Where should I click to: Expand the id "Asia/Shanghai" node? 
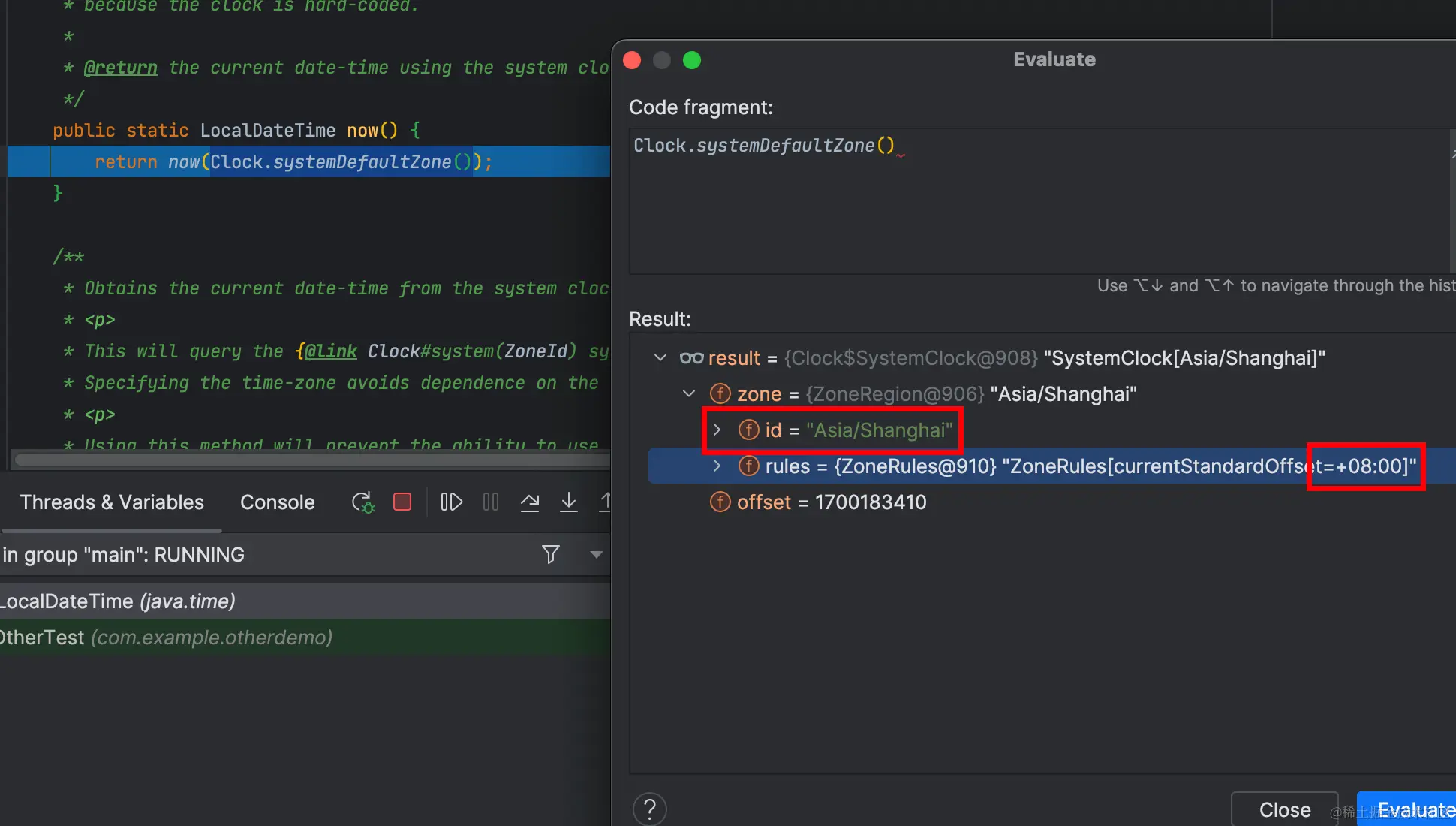[x=717, y=430]
